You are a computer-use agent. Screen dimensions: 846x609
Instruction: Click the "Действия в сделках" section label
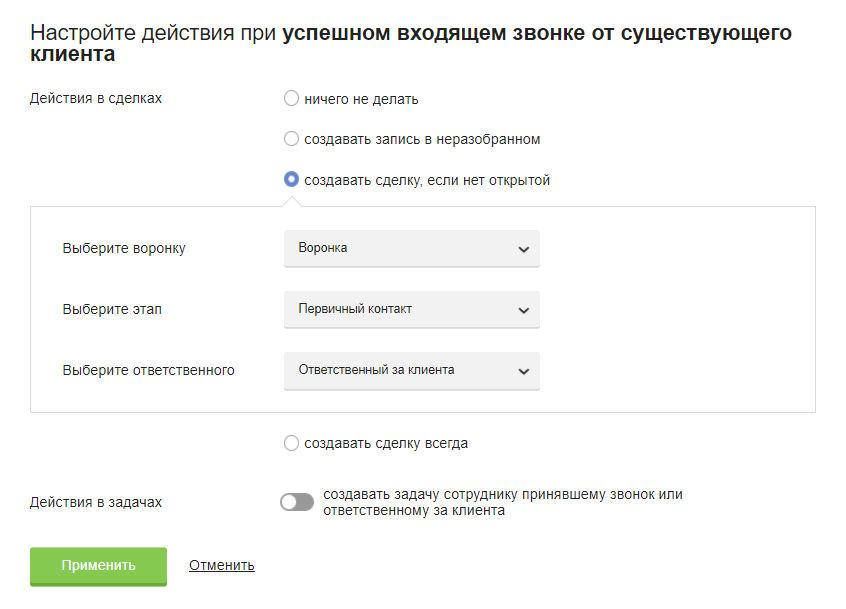pyautogui.click(x=96, y=99)
